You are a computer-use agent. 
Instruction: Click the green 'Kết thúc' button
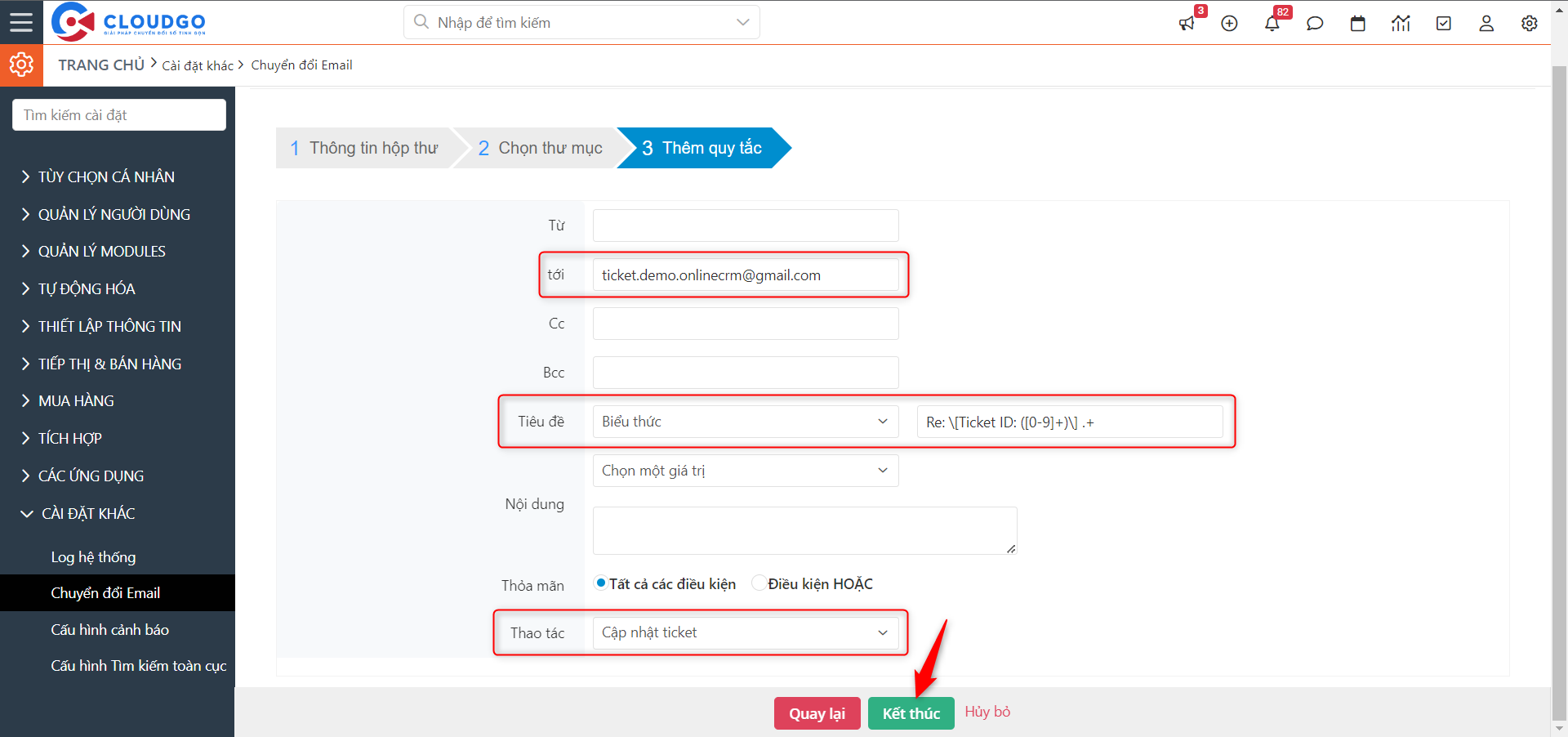click(x=911, y=713)
